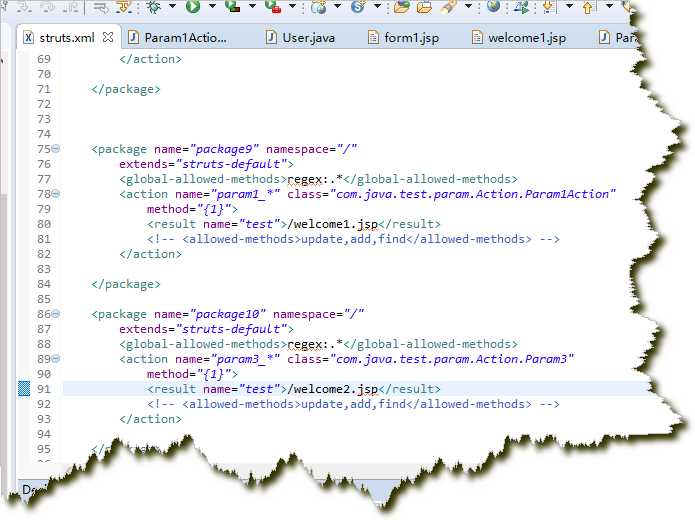The width and height of the screenshot is (695, 520).
Task: Click the </action> tag on line 82
Action: [151, 254]
